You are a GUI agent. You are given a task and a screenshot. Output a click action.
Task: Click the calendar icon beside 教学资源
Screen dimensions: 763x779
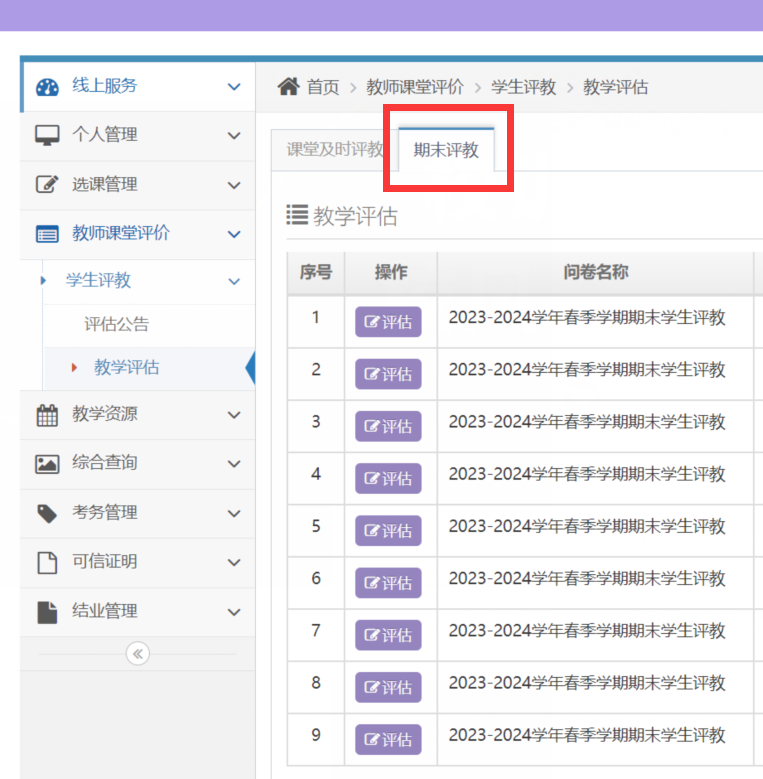(47, 415)
